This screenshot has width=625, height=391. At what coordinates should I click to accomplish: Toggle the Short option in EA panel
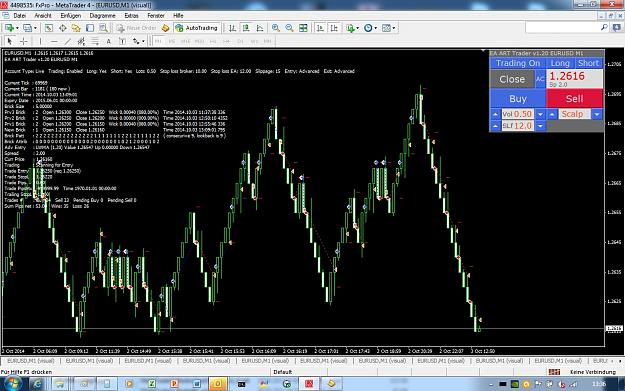point(588,63)
